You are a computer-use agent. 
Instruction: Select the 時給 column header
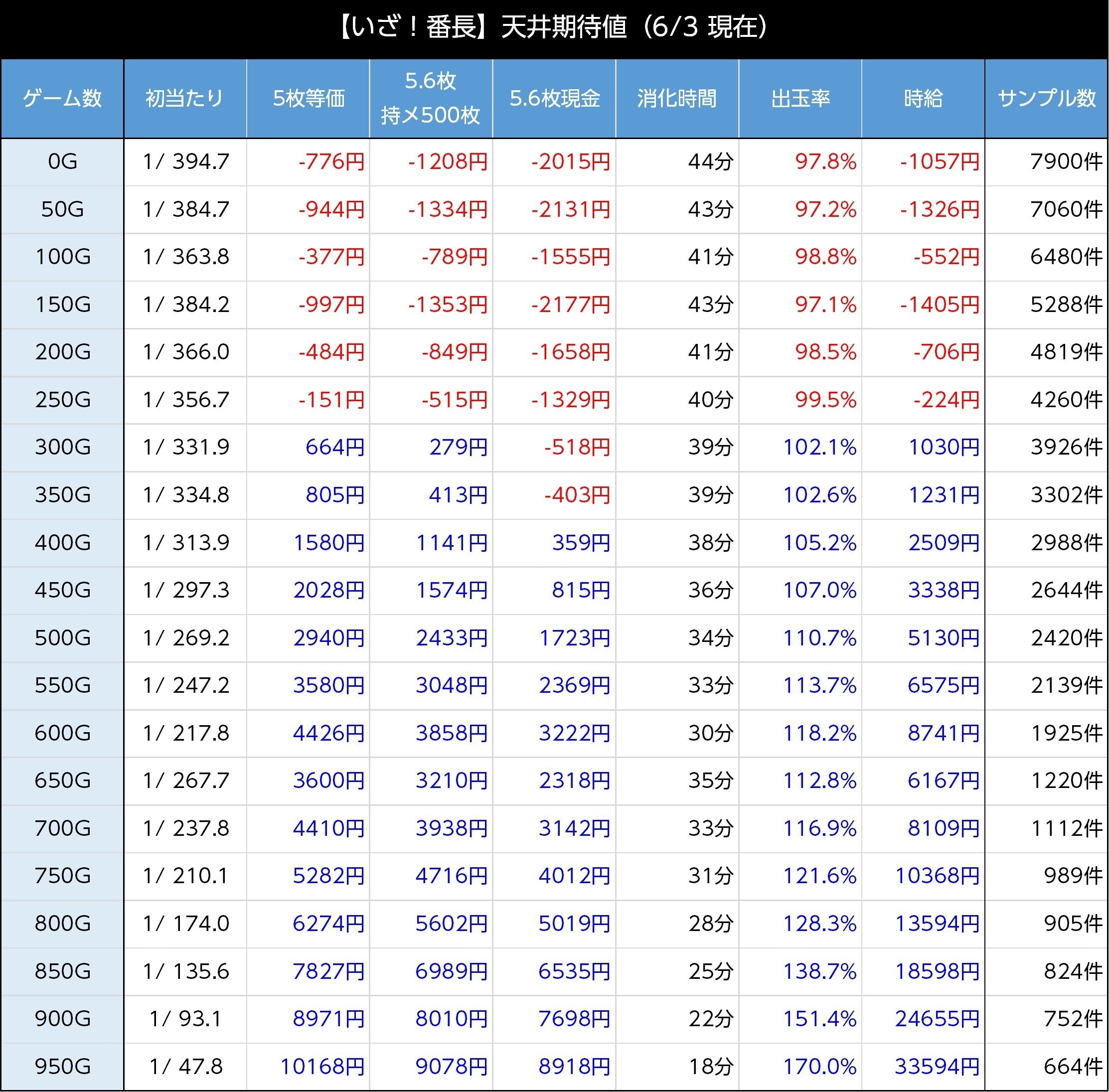[x=923, y=99]
